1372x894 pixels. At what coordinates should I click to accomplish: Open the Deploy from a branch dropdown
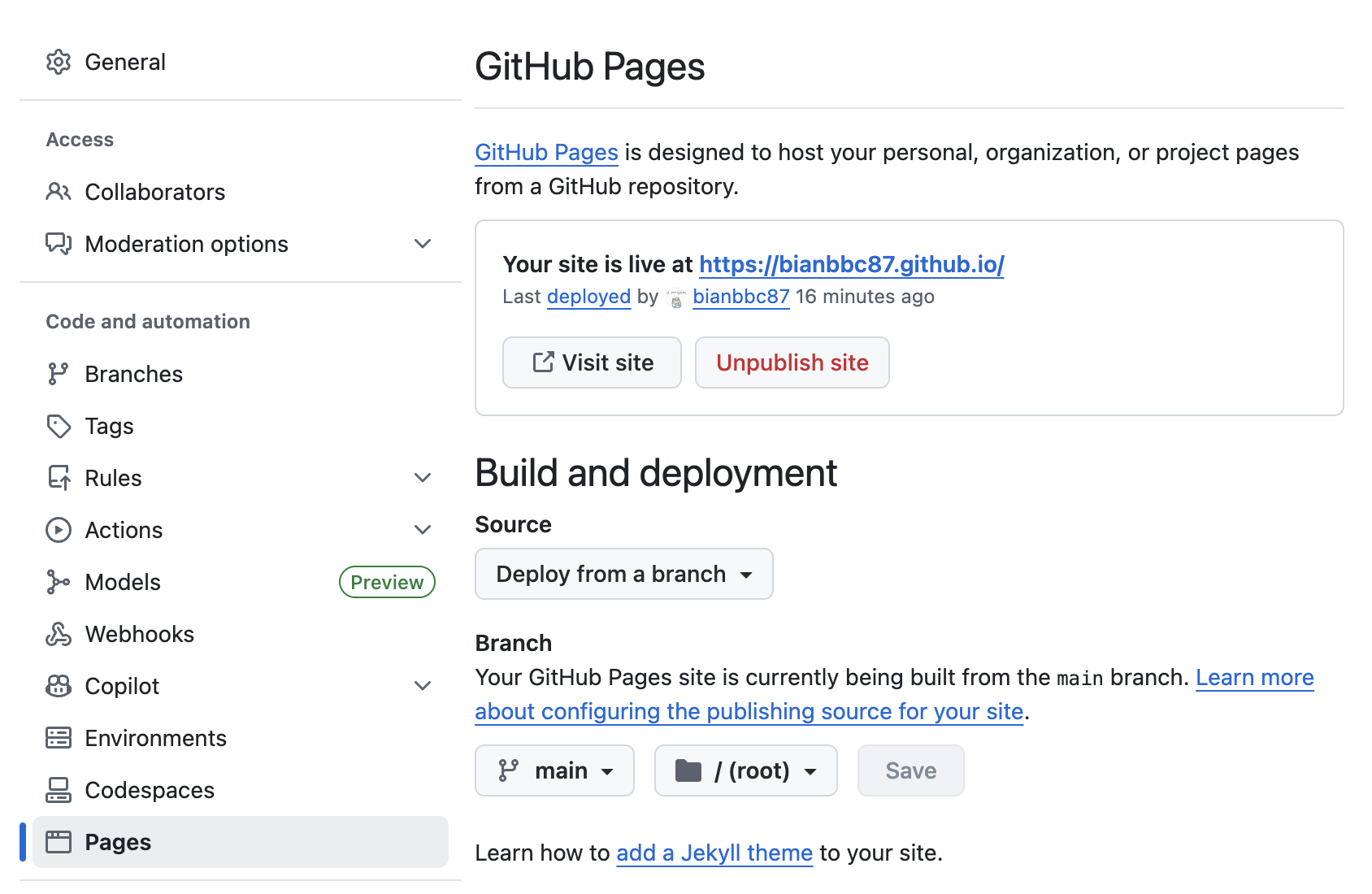(623, 574)
